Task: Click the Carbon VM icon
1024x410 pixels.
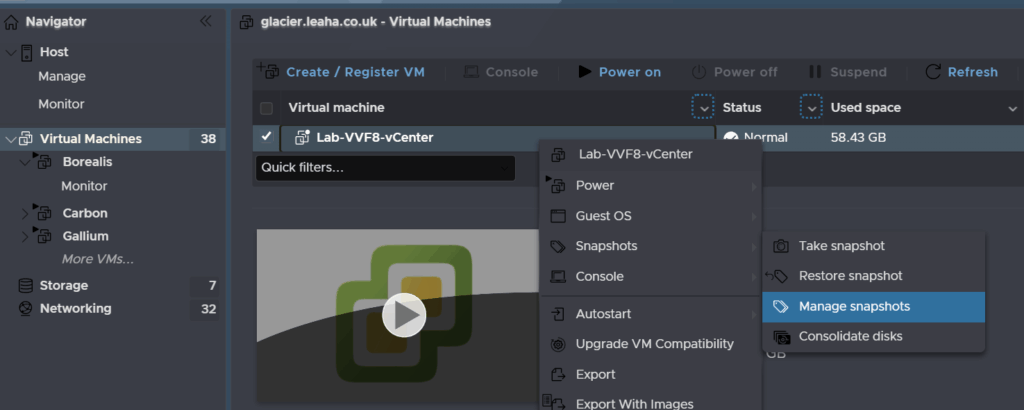Action: click(x=44, y=213)
